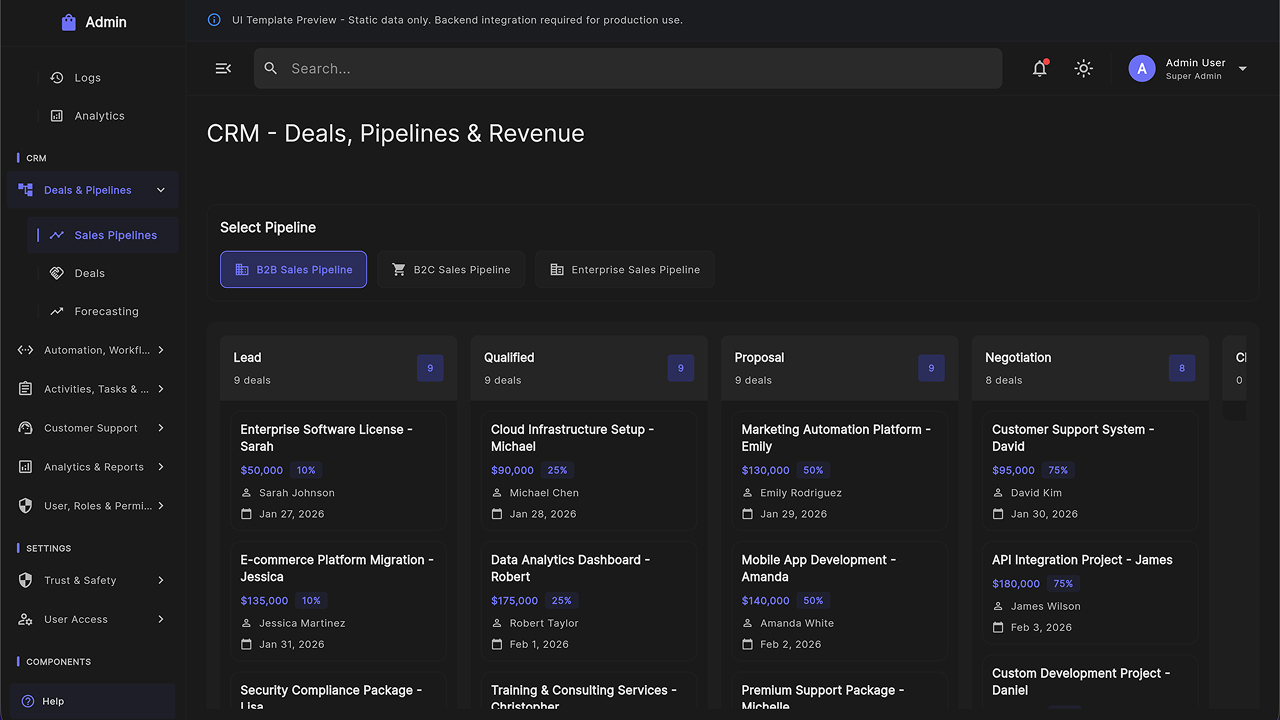Click Lead column count badge 9
This screenshot has height=720, width=1280.
[x=430, y=368]
